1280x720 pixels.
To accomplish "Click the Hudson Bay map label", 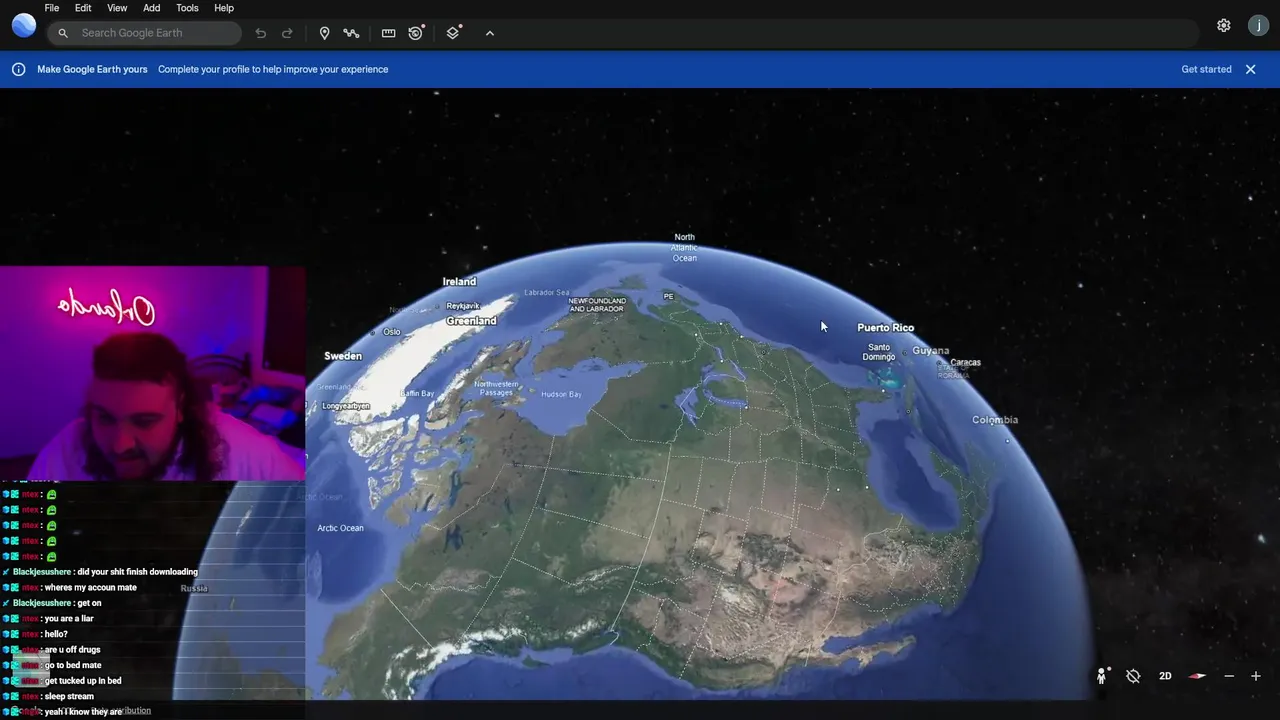I will coord(561,394).
